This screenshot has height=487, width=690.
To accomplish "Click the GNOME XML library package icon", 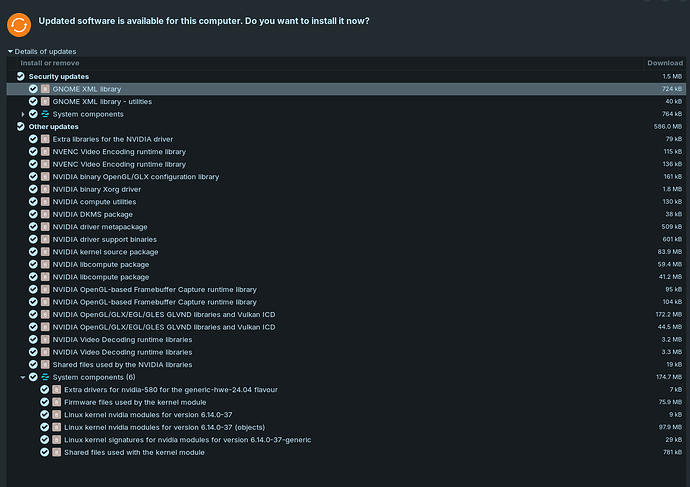I will point(45,89).
